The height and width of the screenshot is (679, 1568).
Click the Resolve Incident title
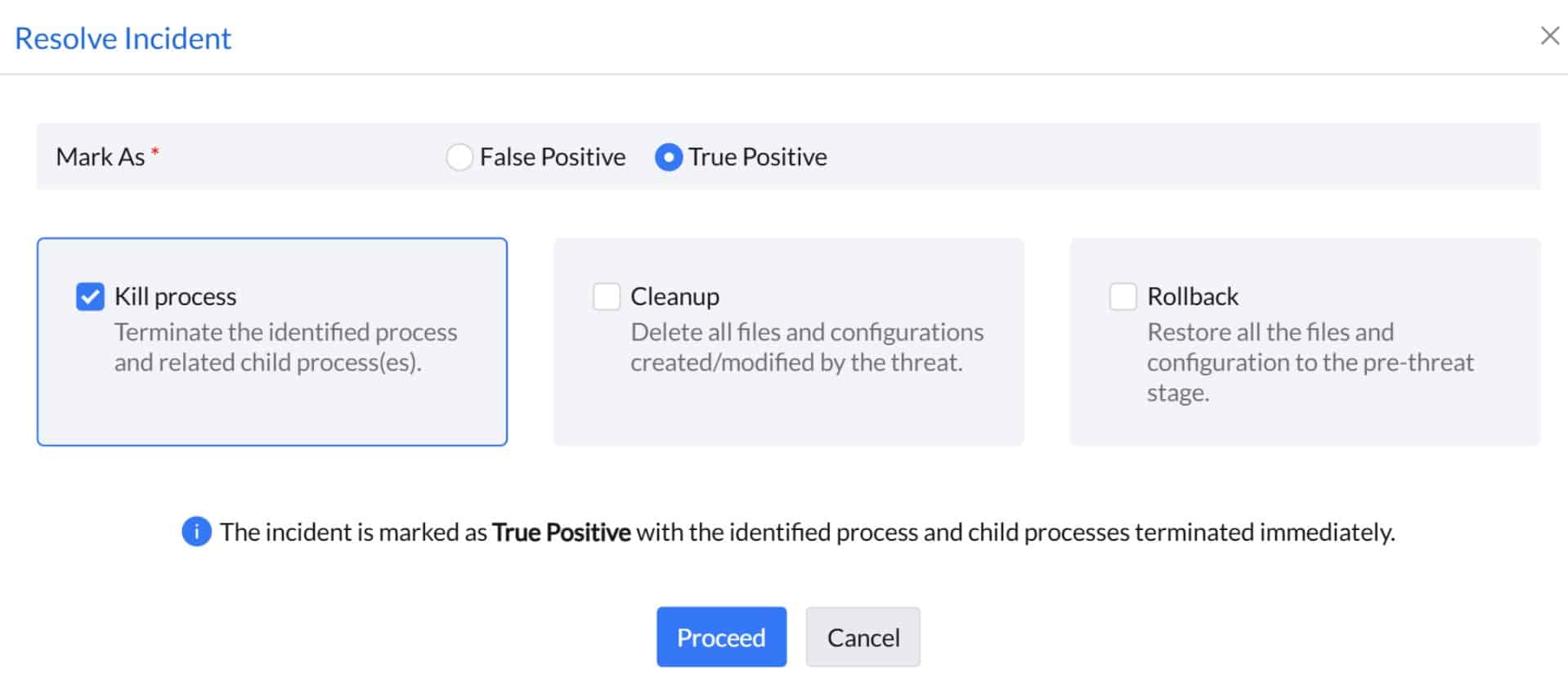pyautogui.click(x=123, y=38)
